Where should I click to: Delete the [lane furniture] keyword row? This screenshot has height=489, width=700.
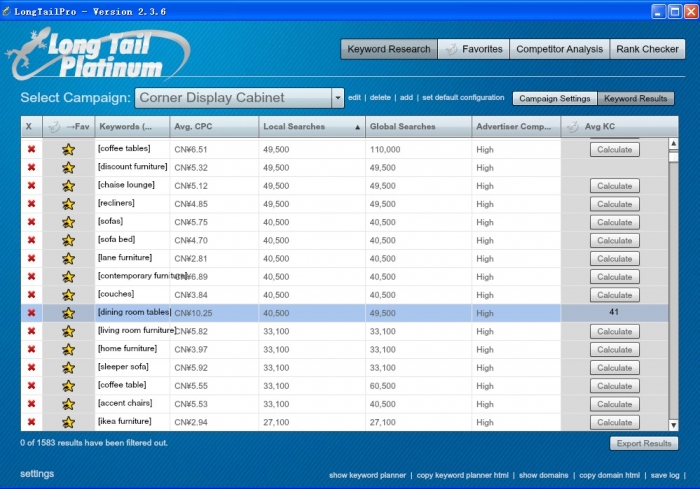tap(31, 258)
